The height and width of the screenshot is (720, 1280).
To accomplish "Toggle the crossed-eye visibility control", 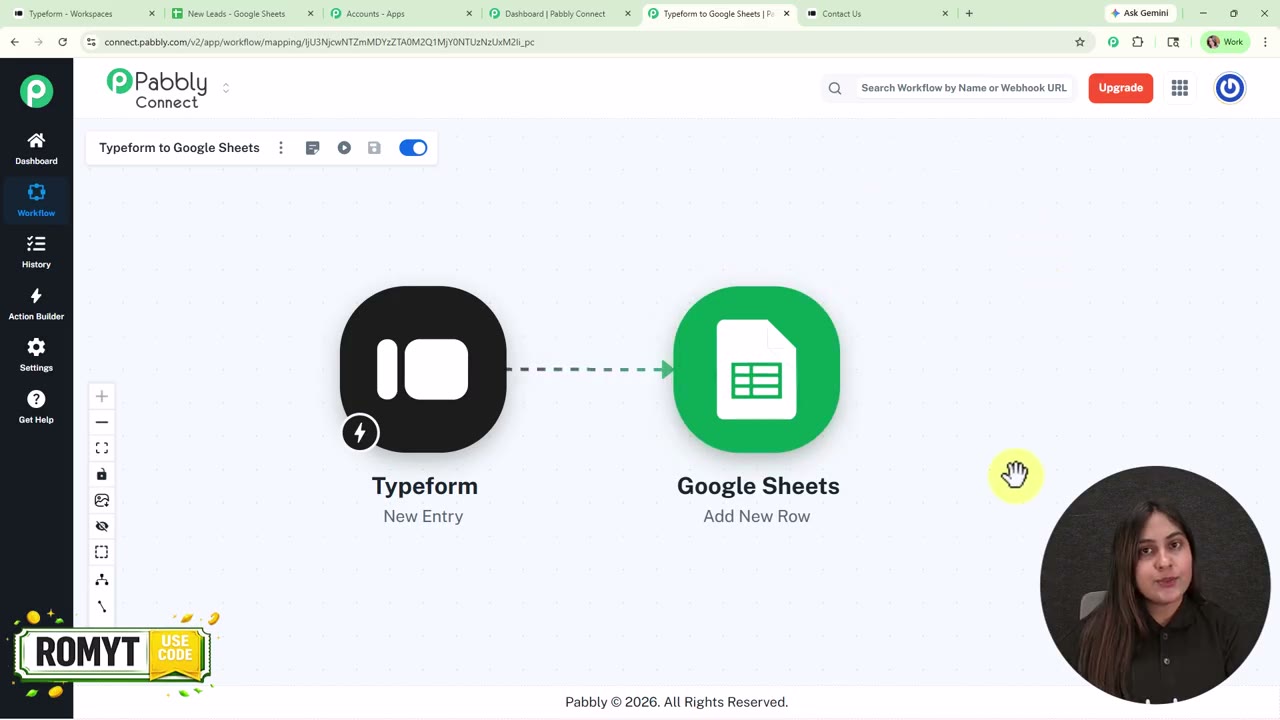I will [101, 526].
